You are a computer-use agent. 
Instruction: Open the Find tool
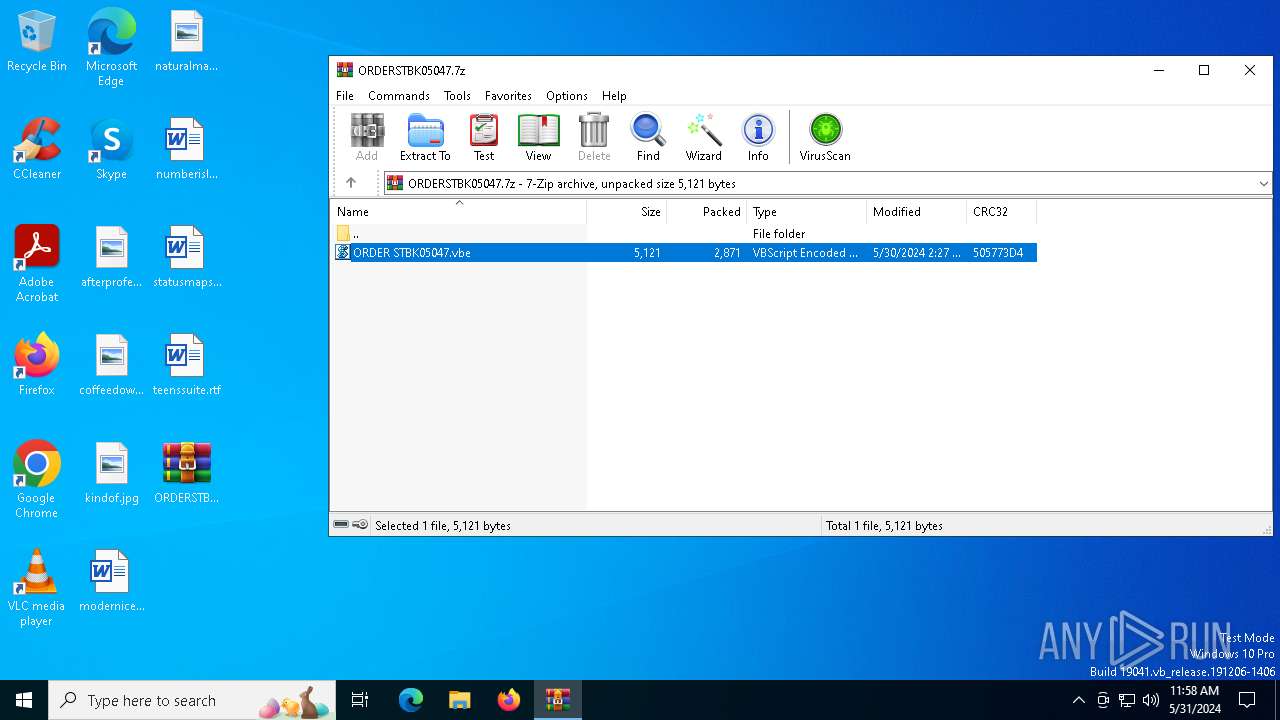click(x=648, y=137)
